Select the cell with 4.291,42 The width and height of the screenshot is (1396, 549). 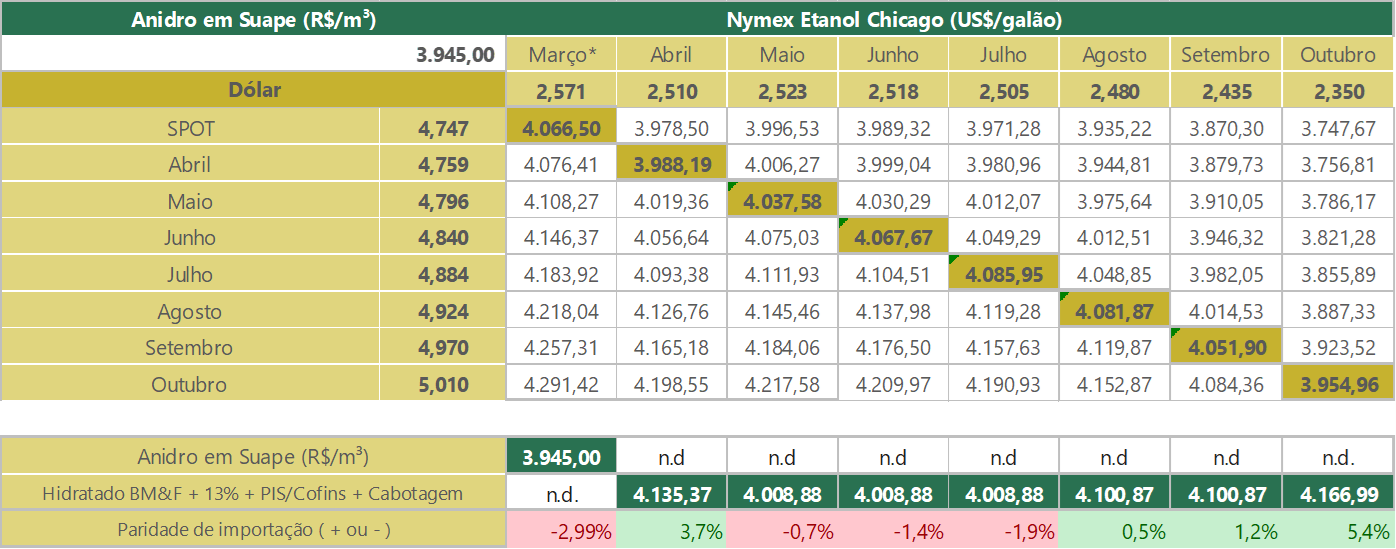pyautogui.click(x=561, y=385)
